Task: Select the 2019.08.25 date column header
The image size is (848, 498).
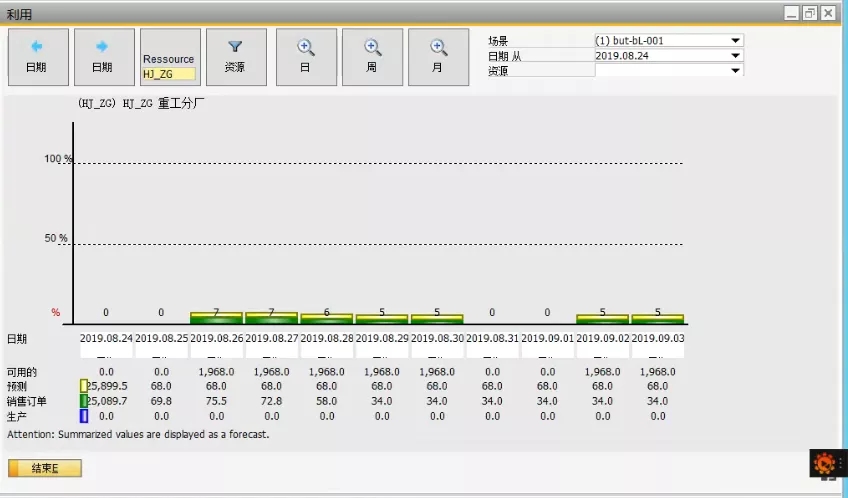Action: (161, 338)
